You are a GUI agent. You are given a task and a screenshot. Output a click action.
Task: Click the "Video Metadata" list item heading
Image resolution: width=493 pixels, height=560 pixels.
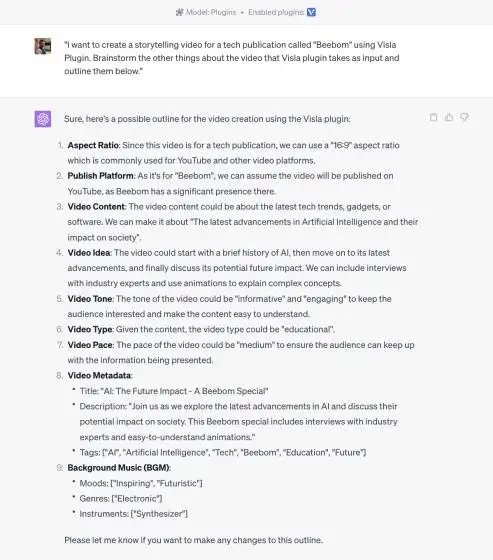click(99, 375)
